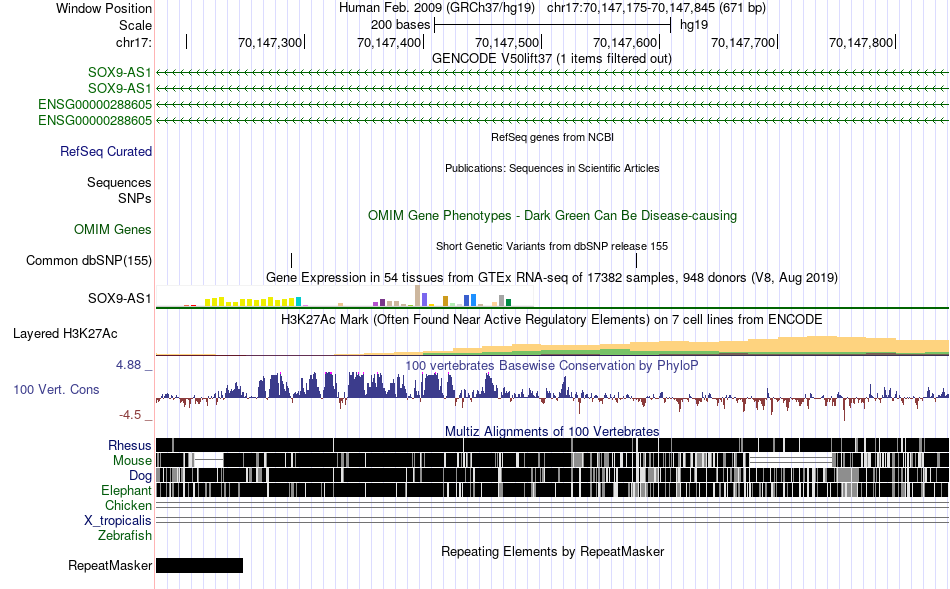
Task: Click the RefSeq genes from NCBI title
Action: 552,138
